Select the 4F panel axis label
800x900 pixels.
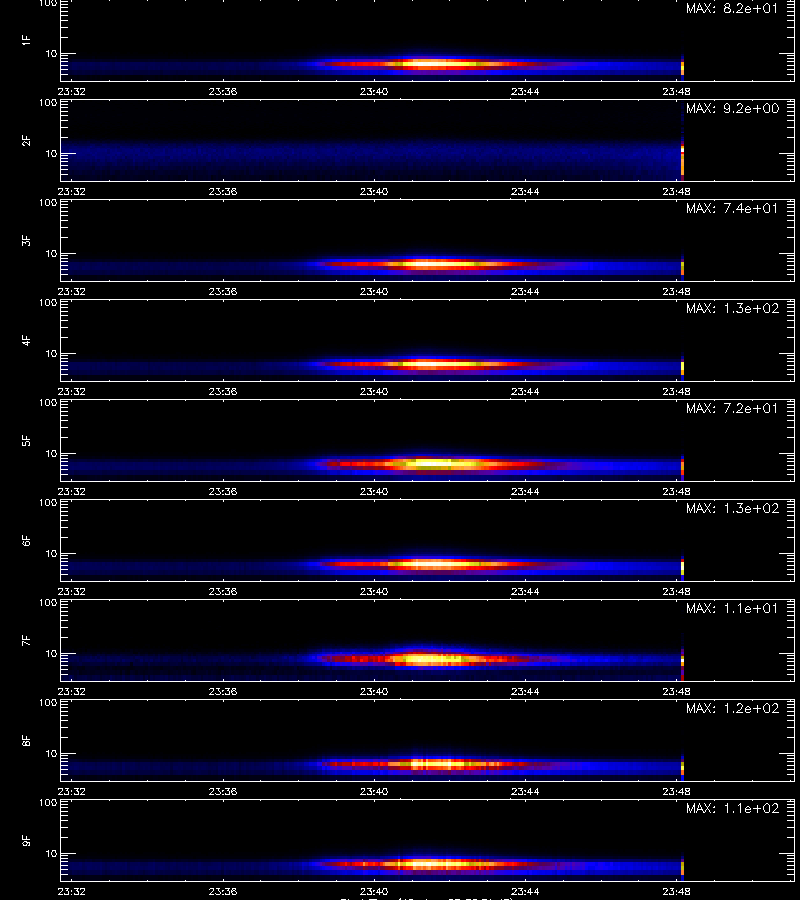pos(26,340)
